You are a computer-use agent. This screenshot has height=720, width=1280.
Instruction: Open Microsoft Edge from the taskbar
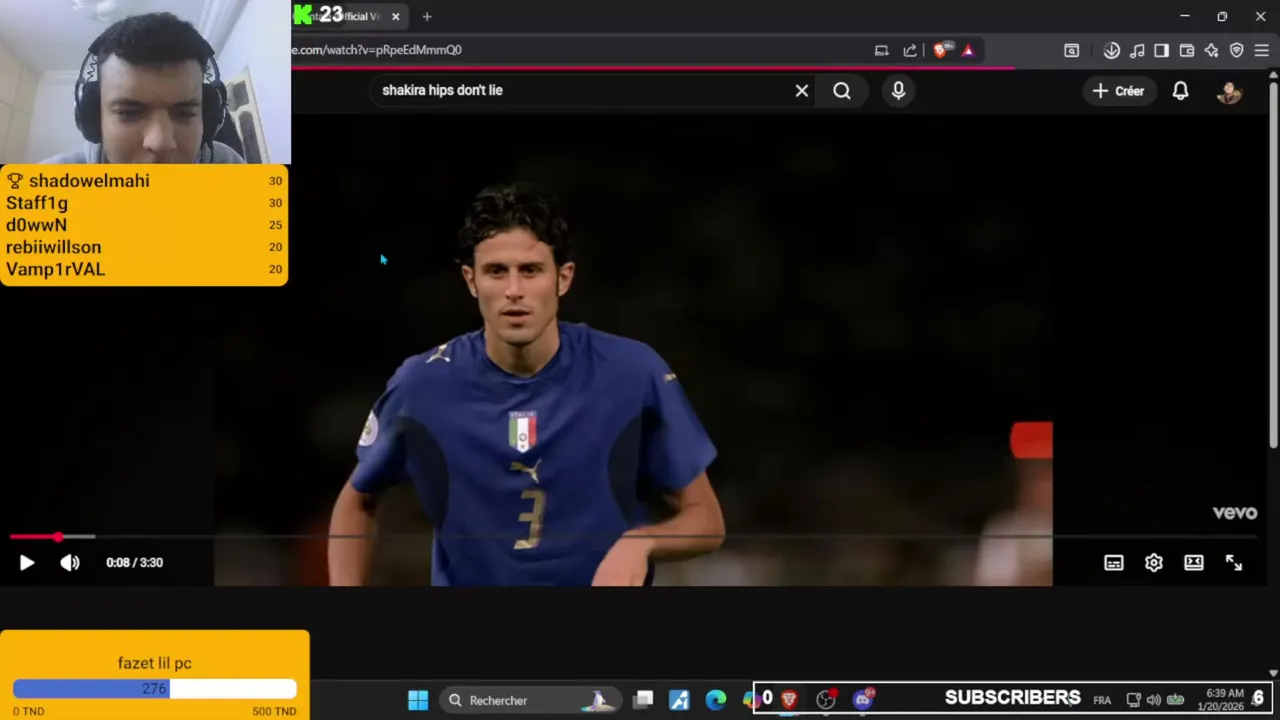pyautogui.click(x=716, y=700)
